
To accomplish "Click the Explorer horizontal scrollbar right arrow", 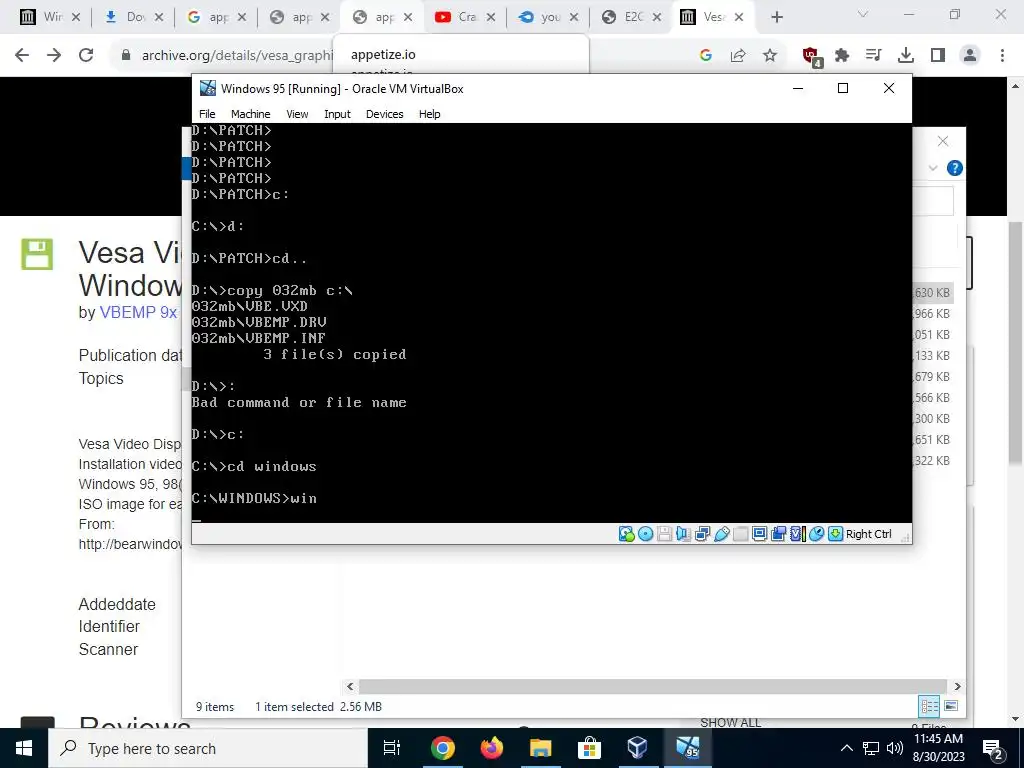I will (x=957, y=686).
